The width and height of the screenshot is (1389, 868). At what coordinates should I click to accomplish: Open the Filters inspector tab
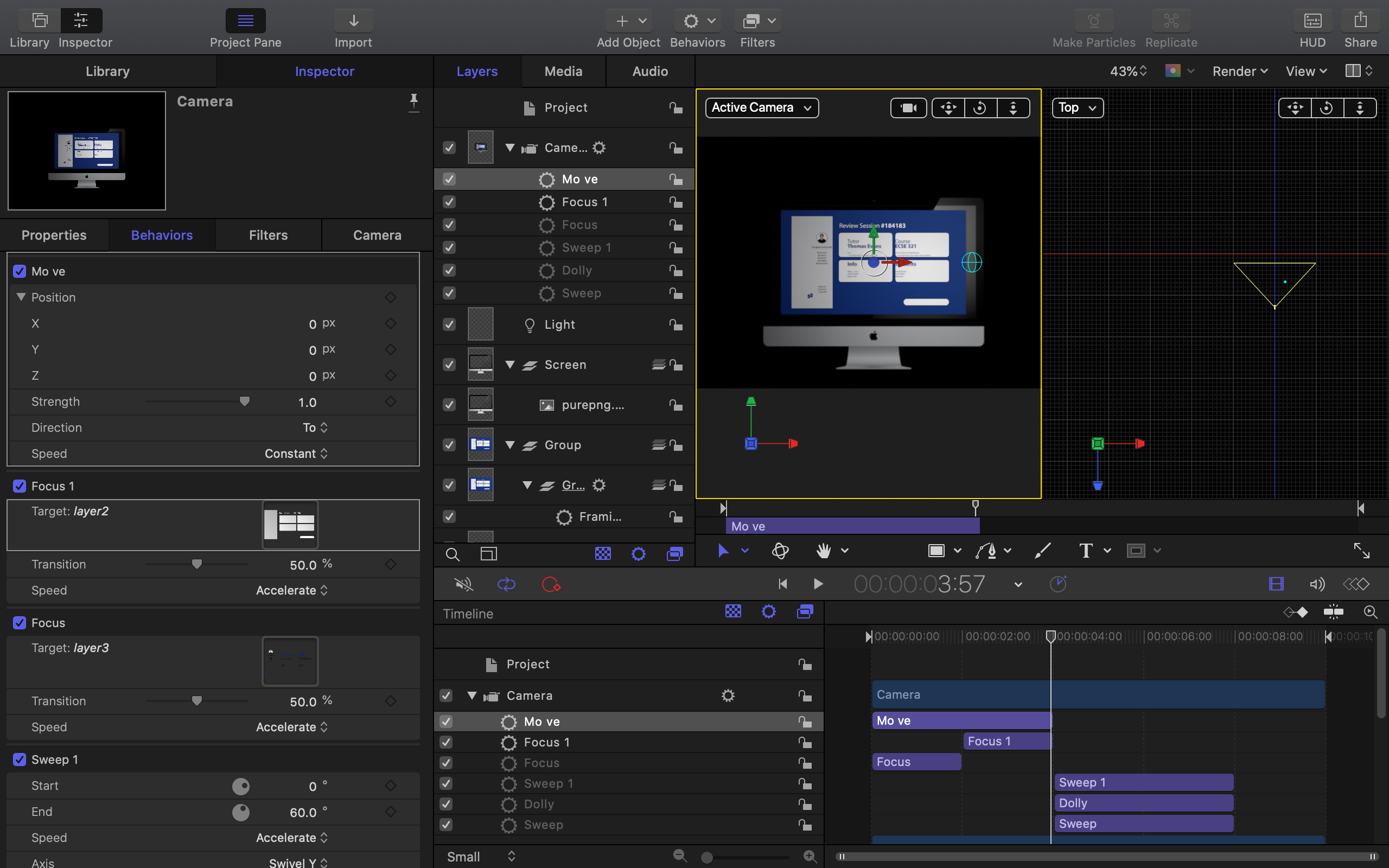[268, 235]
